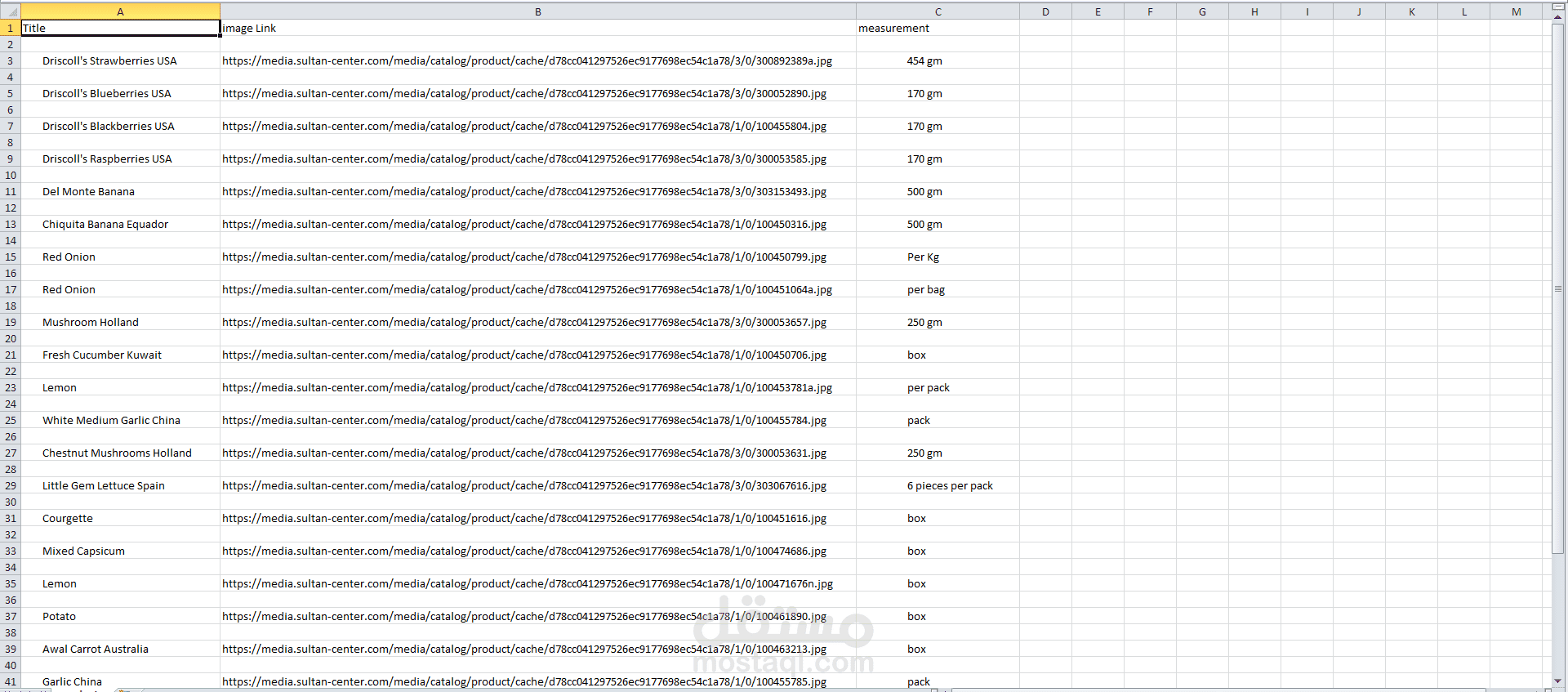The image size is (1568, 692).
Task: Select column F header
Action: (1150, 11)
